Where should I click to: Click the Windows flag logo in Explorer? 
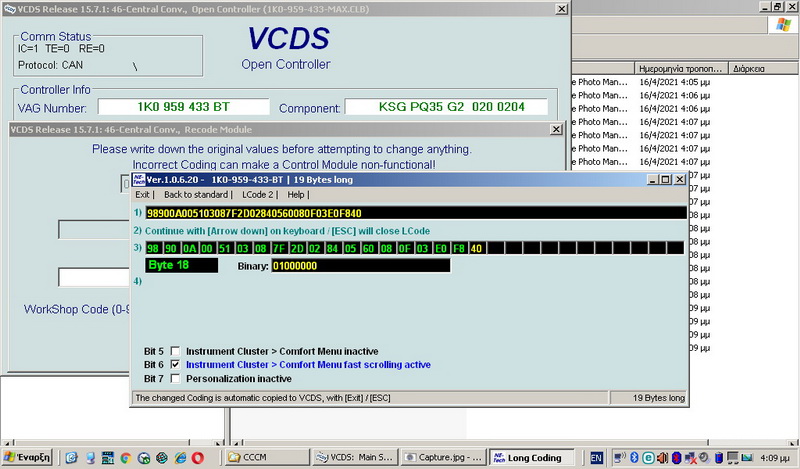pyautogui.click(x=783, y=24)
